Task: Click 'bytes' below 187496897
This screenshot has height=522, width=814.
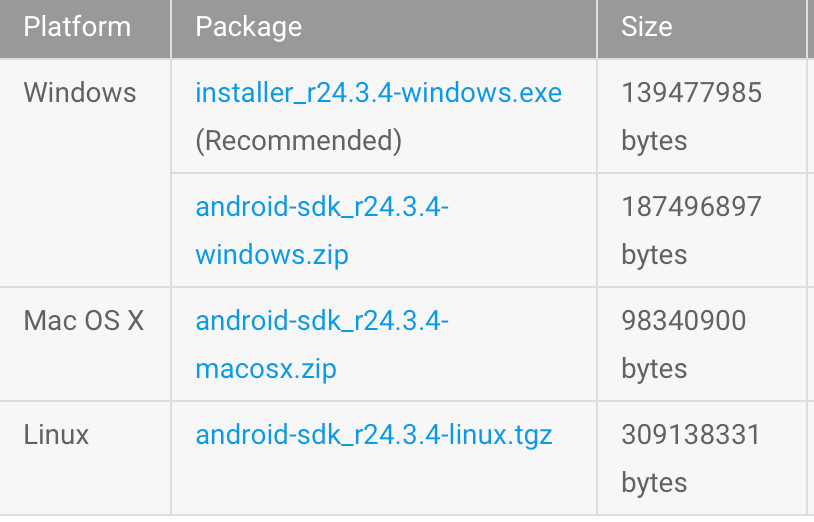Action: click(654, 255)
